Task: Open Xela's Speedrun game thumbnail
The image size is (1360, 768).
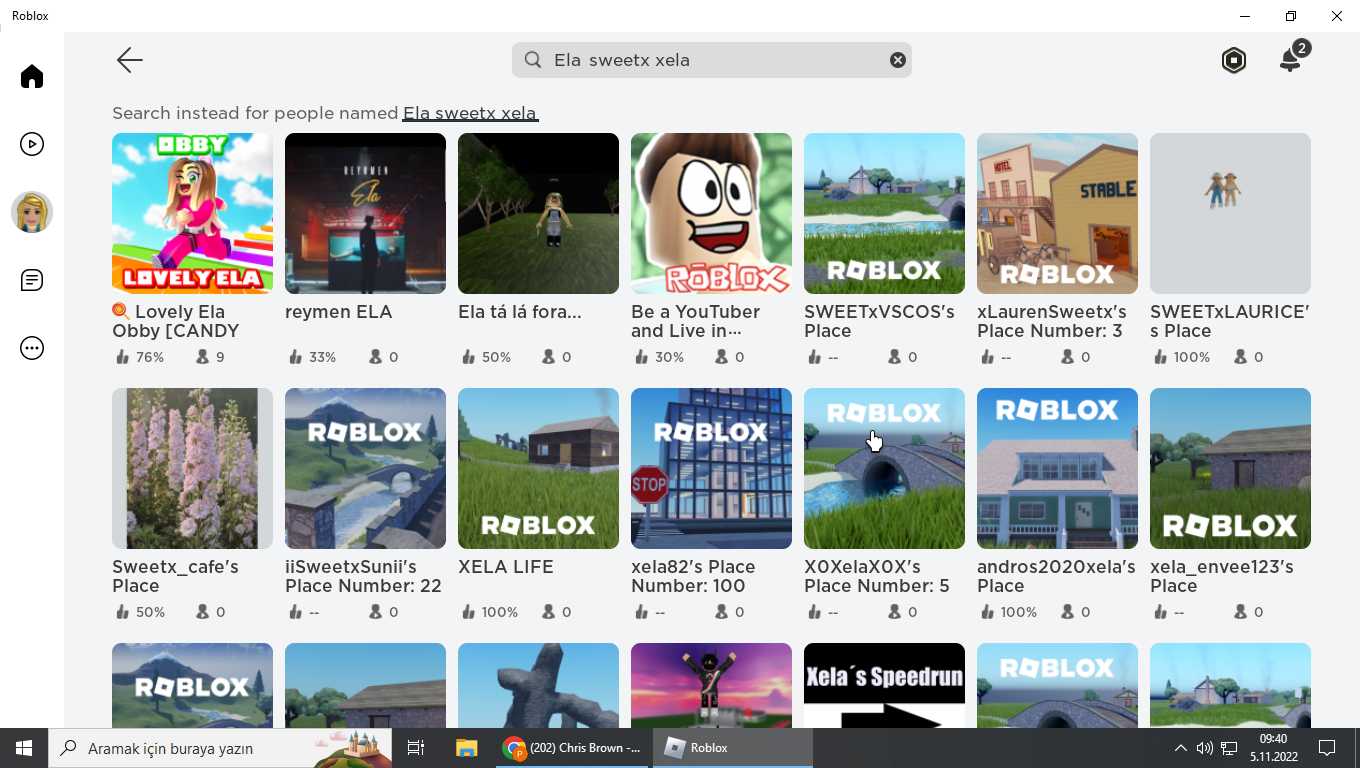Action: pos(884,685)
